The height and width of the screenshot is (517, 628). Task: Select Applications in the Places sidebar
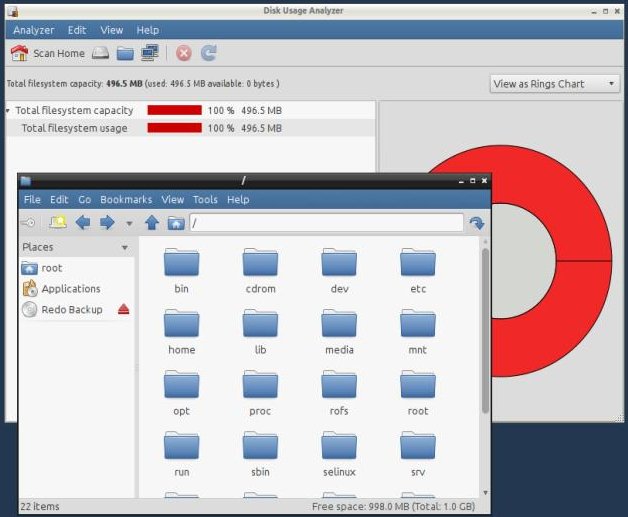[x=71, y=289]
